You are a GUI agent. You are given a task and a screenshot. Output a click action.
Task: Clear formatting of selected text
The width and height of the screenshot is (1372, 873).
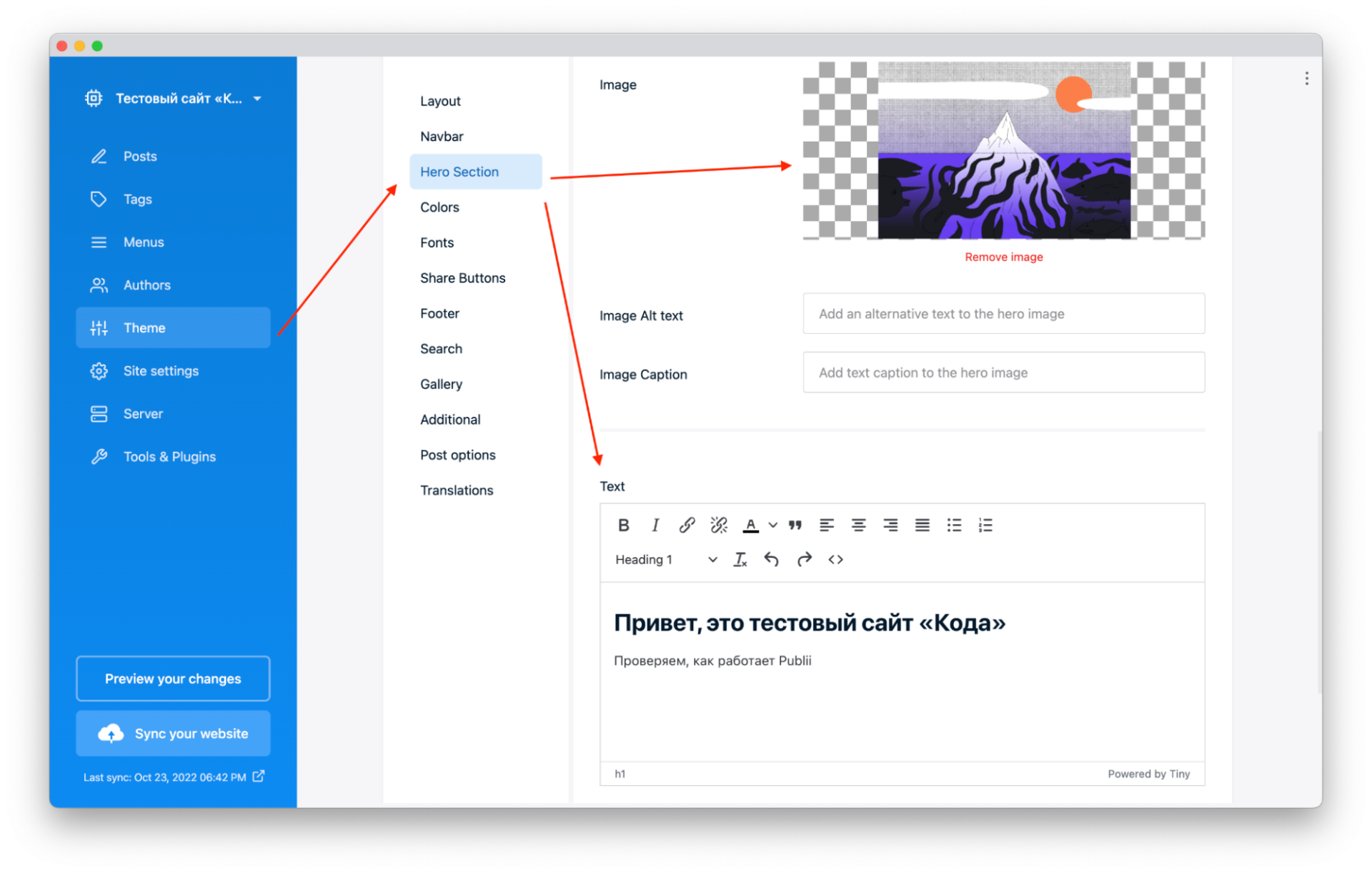click(x=740, y=560)
